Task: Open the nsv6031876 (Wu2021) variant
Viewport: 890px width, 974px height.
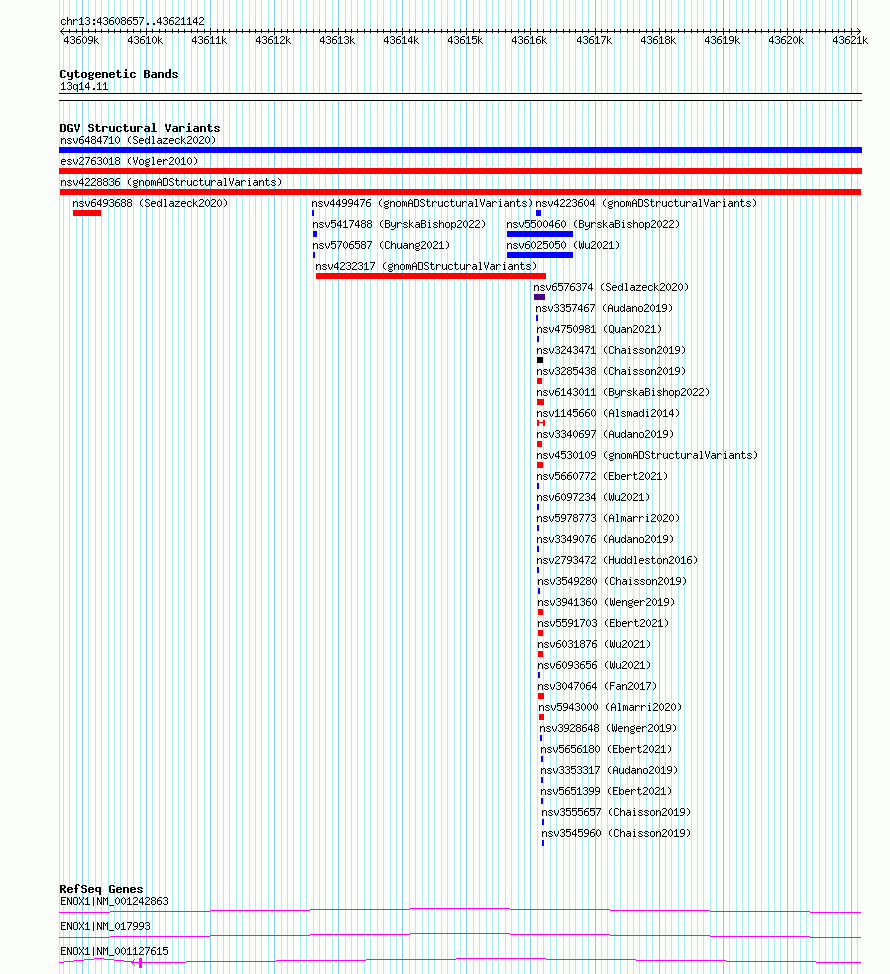Action: coord(594,645)
